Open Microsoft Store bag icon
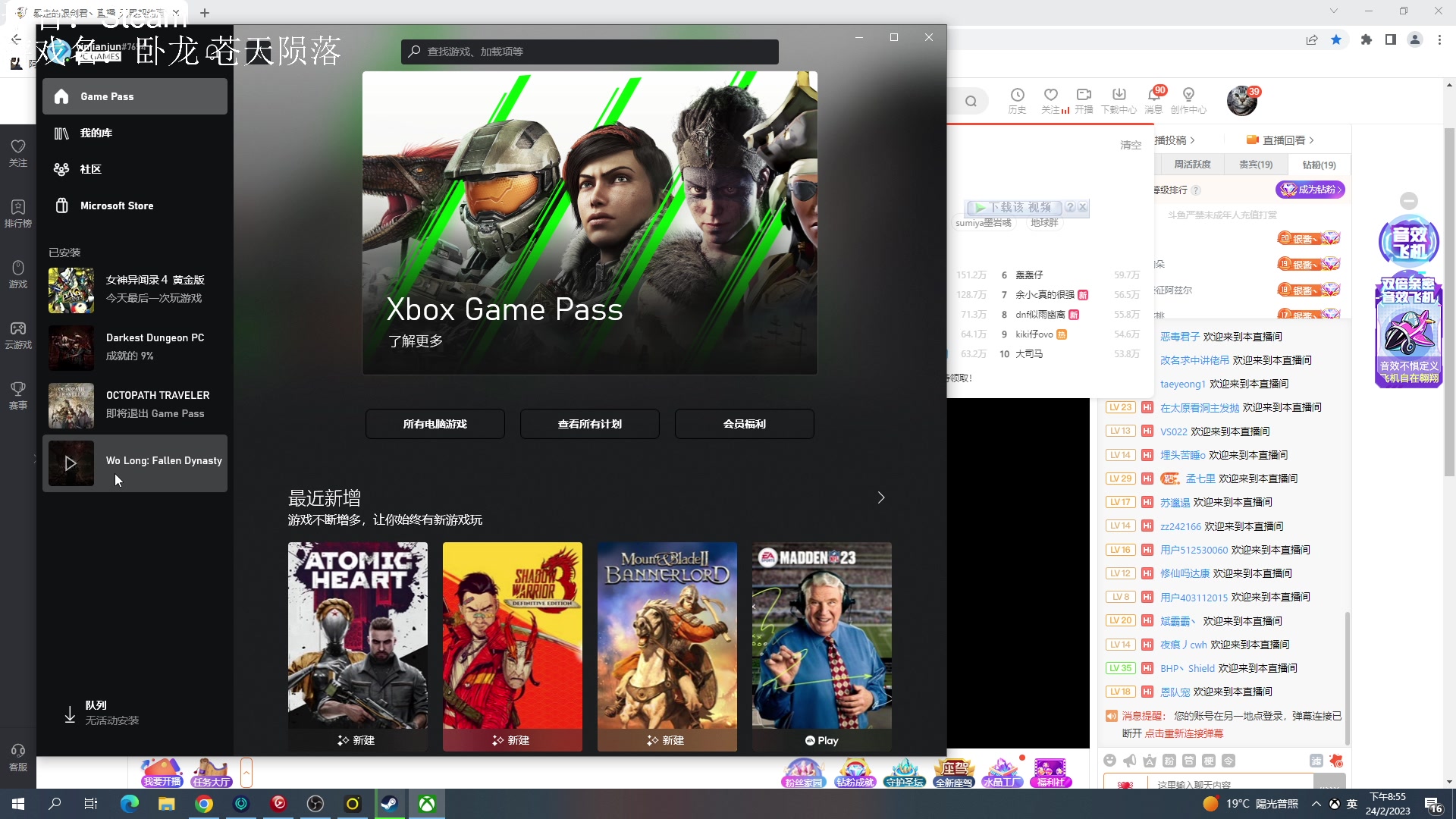The width and height of the screenshot is (1456, 819). click(61, 206)
